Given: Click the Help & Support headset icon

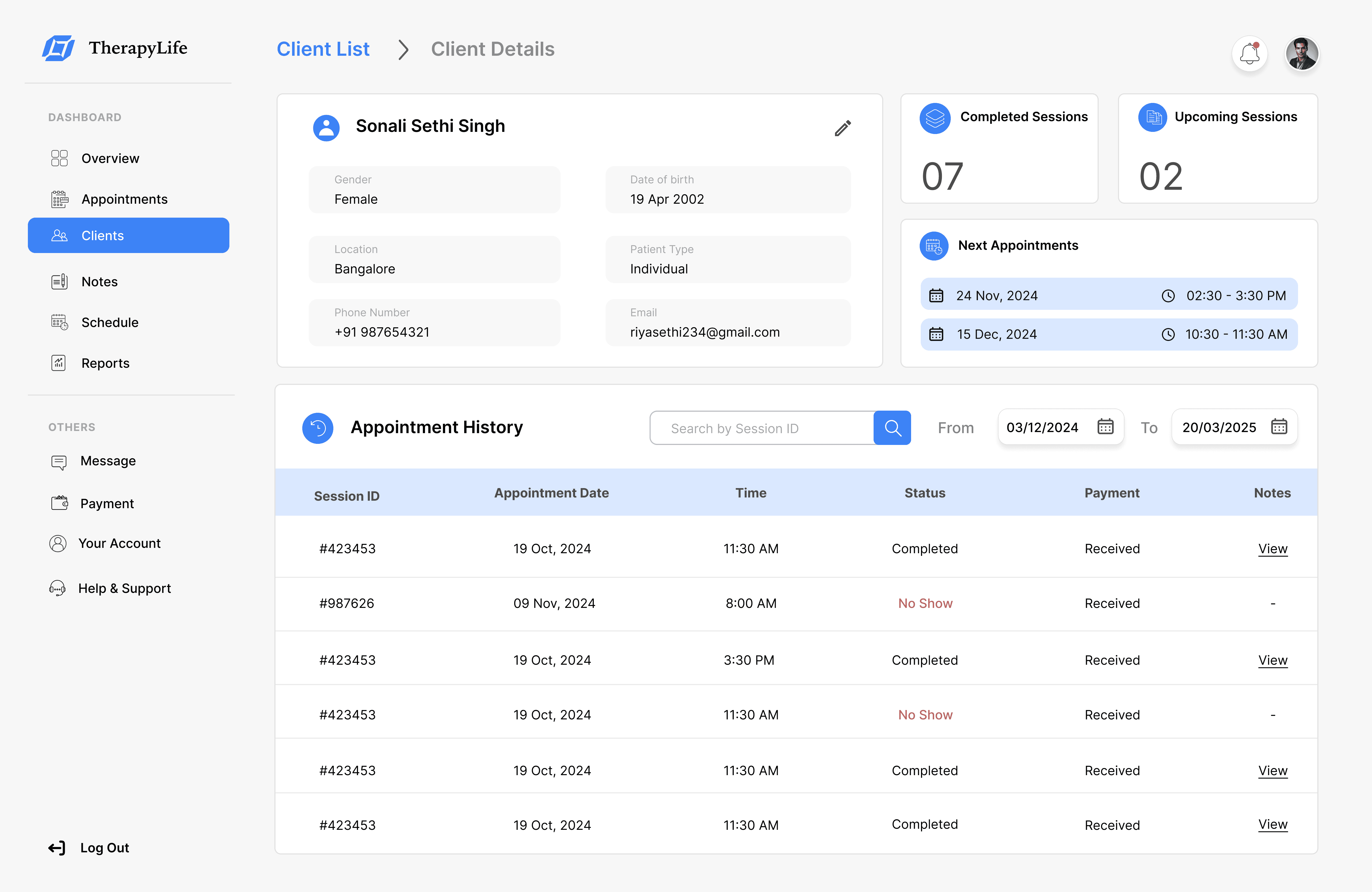Looking at the screenshot, I should click(x=57, y=588).
